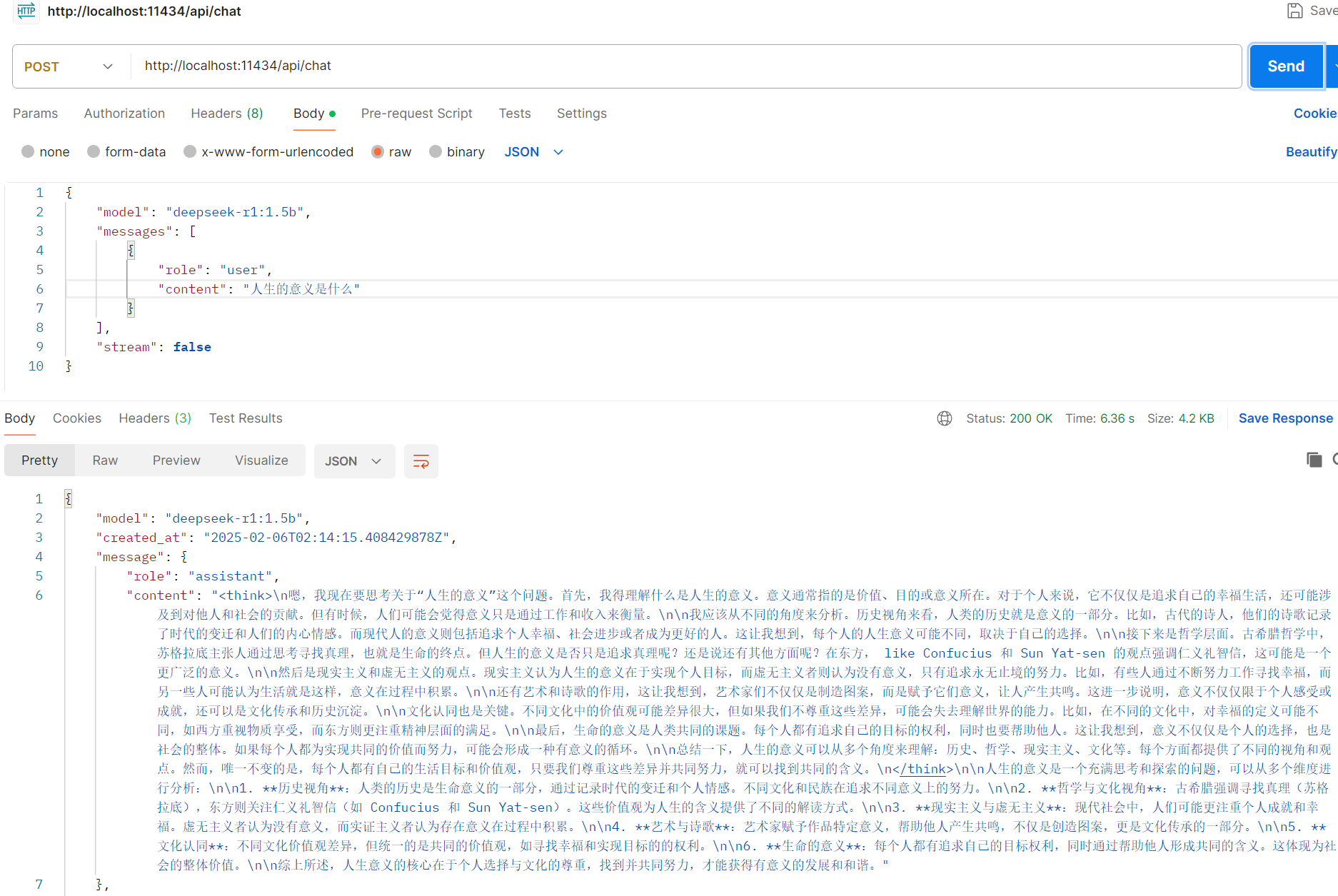Screen dimensions: 1338x896
Task: Open the Tests tab
Action: [515, 114]
